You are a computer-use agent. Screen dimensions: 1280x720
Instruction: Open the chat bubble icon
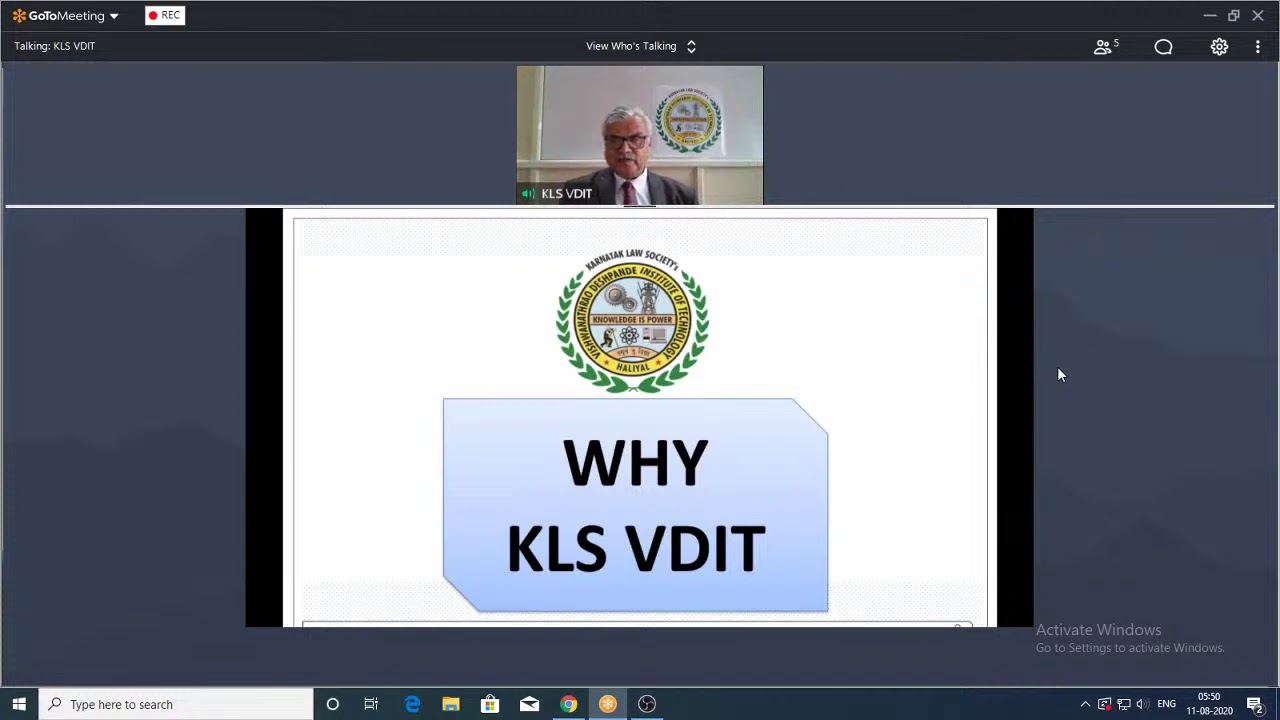1163,46
